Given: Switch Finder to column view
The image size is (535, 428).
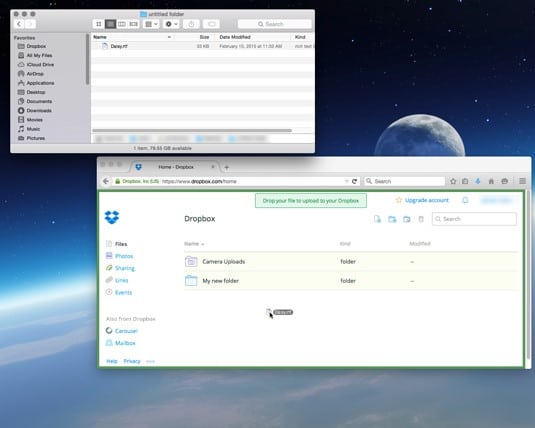Looking at the screenshot, I should 122,24.
